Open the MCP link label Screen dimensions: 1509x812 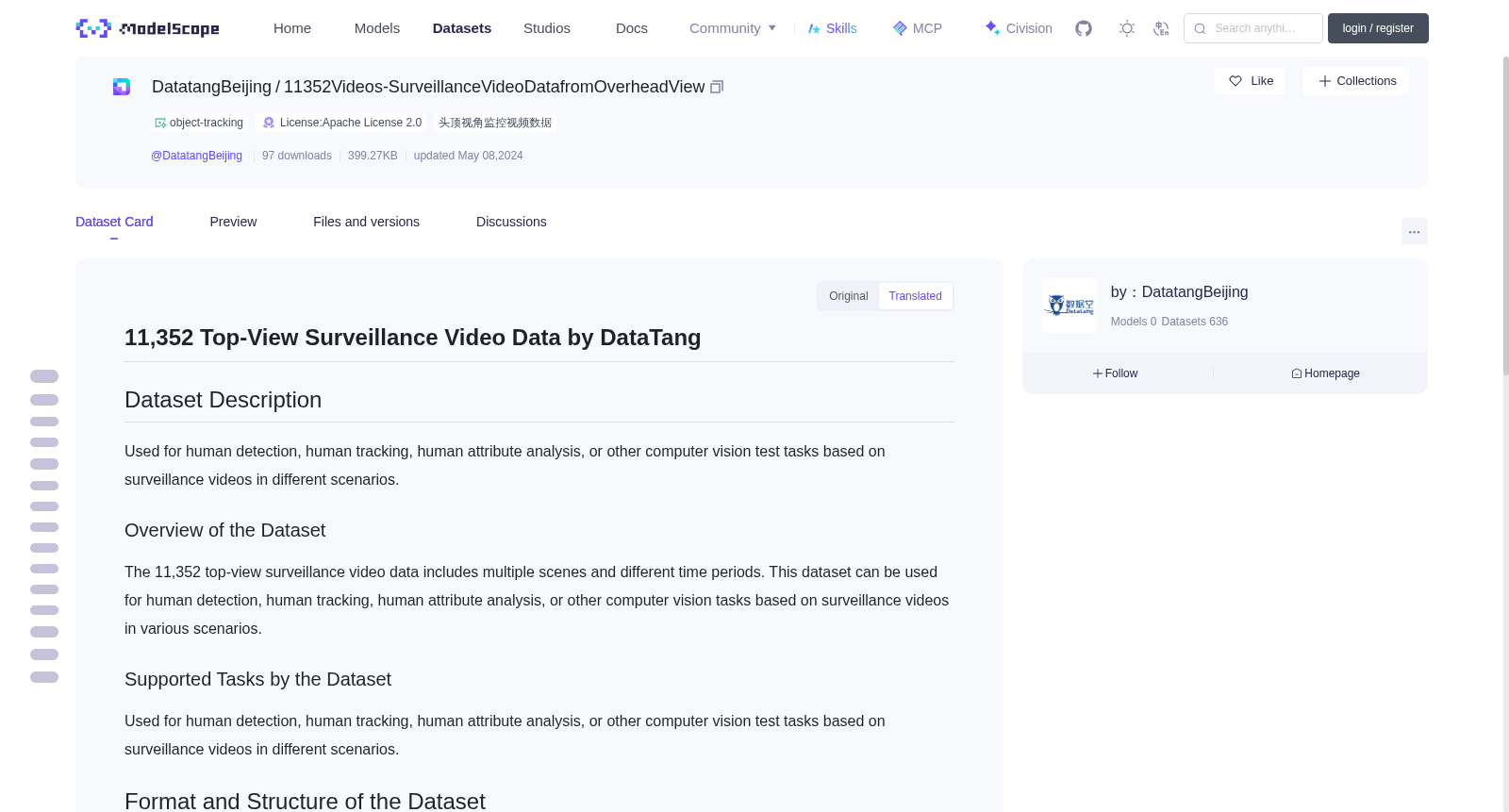[927, 28]
